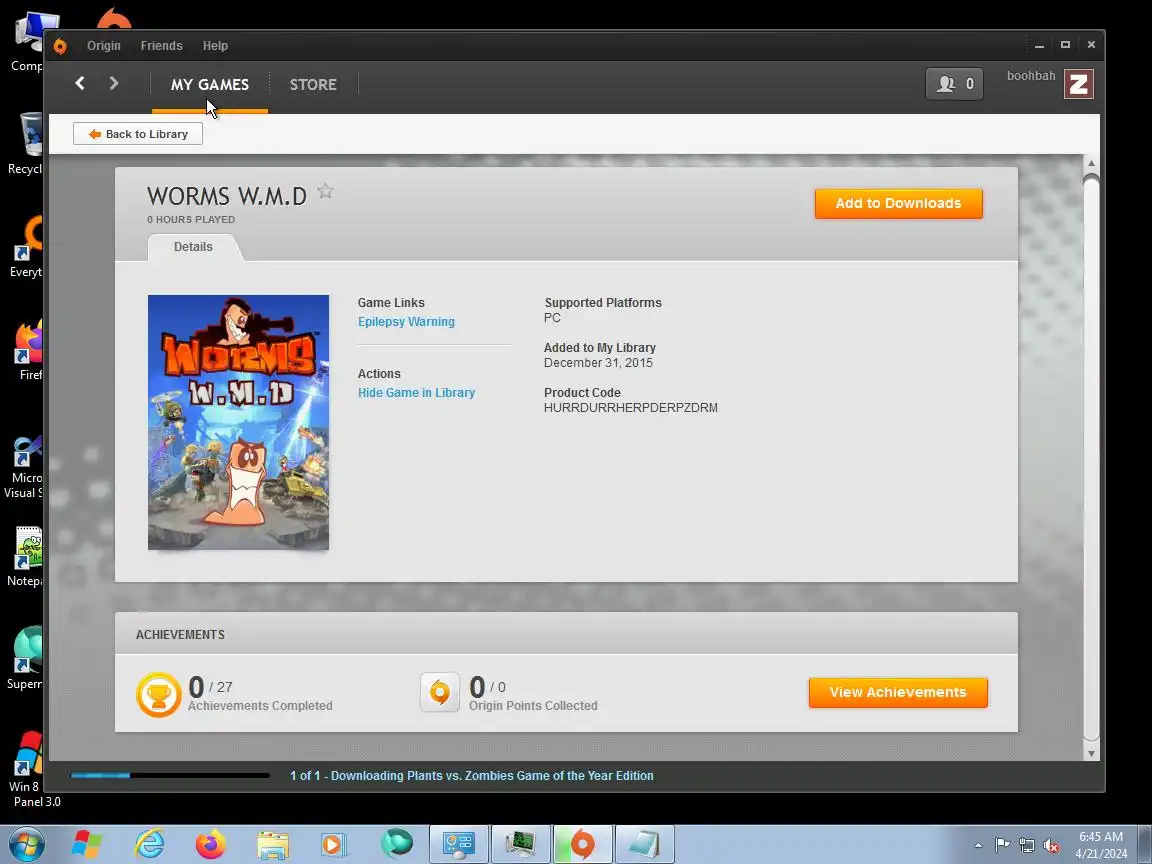The width and height of the screenshot is (1152, 864).
Task: Click the scrollbar down arrow
Action: (1091, 753)
